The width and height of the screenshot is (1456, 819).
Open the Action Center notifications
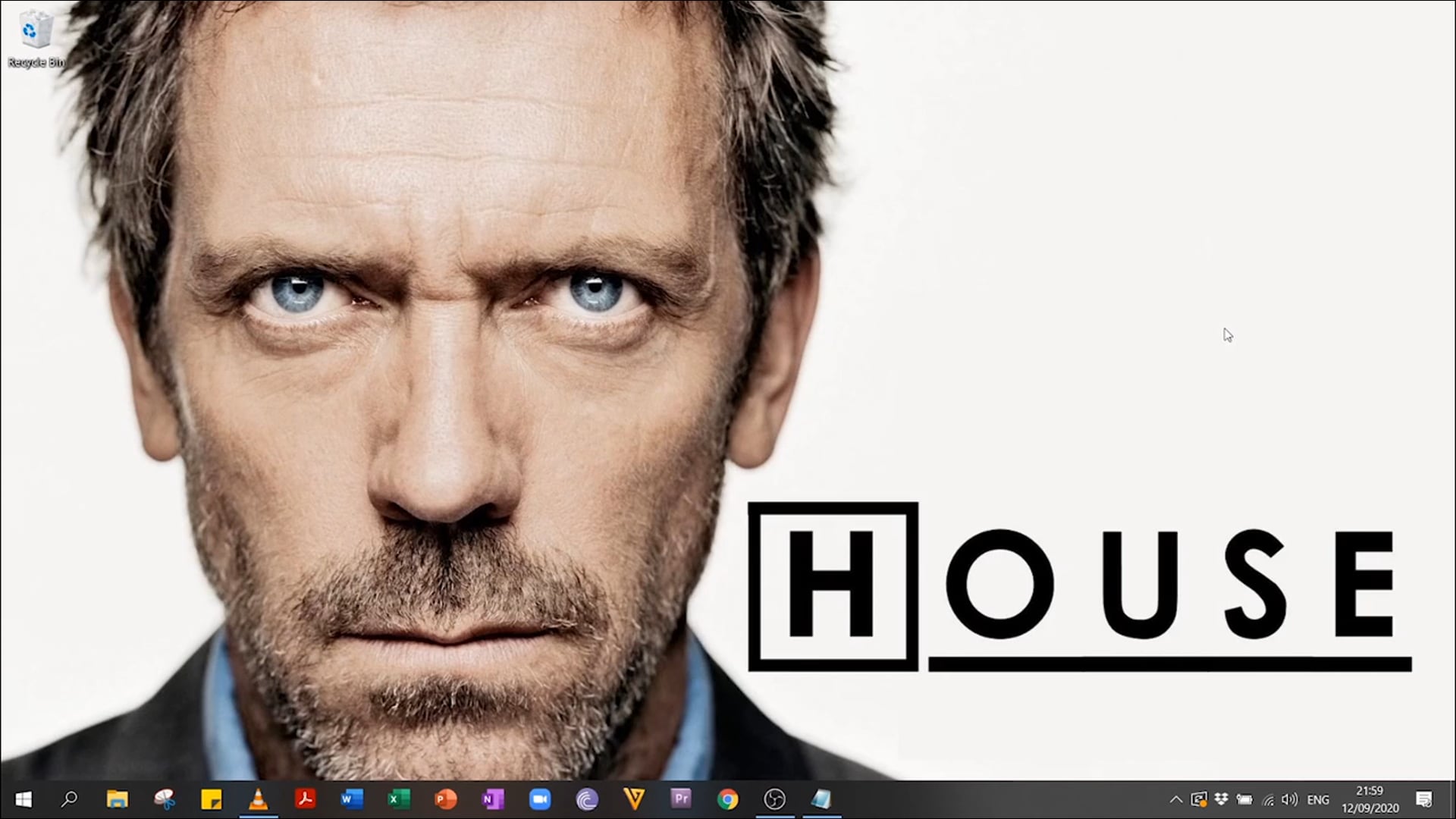pos(1424,799)
